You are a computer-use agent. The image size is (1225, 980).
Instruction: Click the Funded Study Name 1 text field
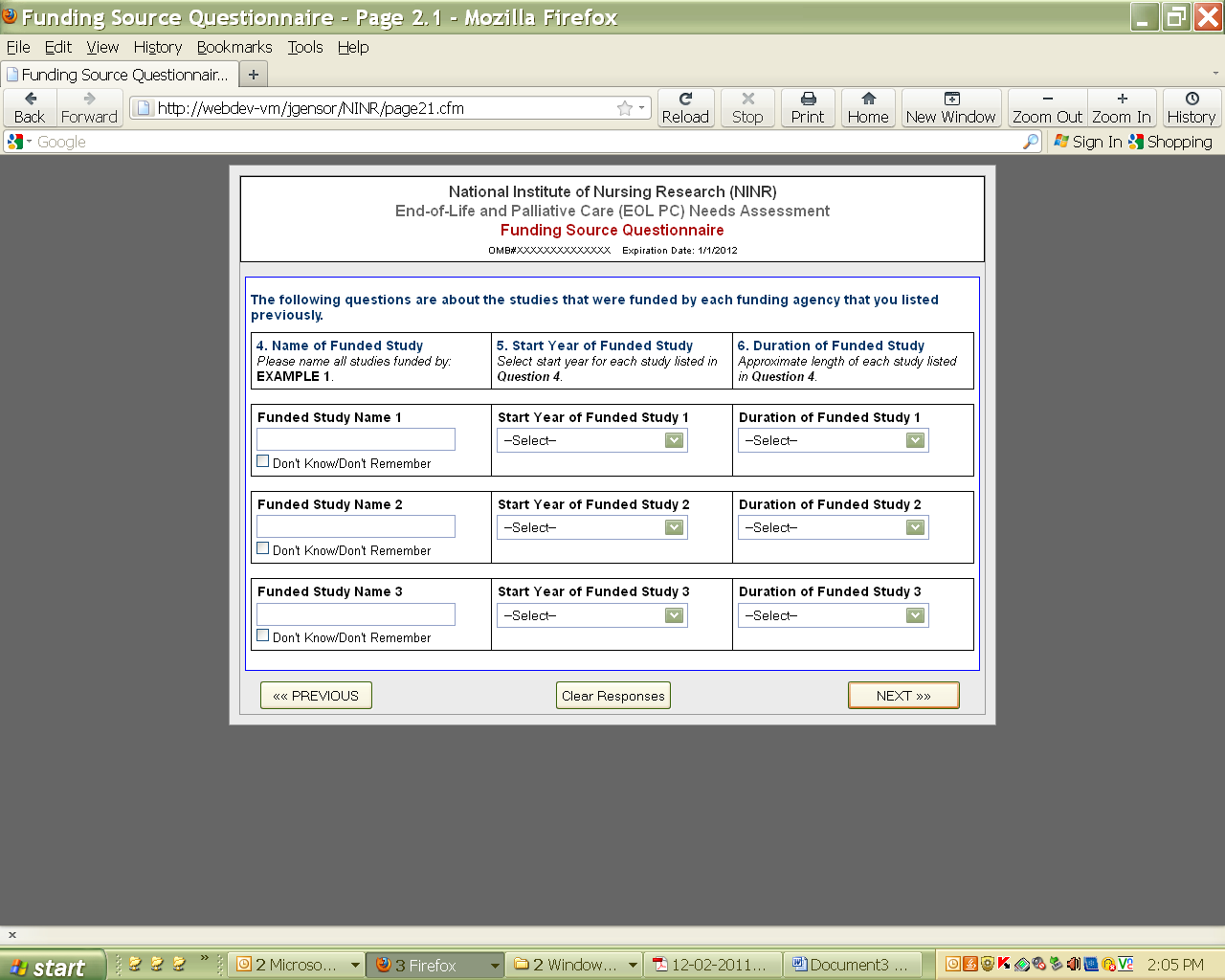coord(356,439)
